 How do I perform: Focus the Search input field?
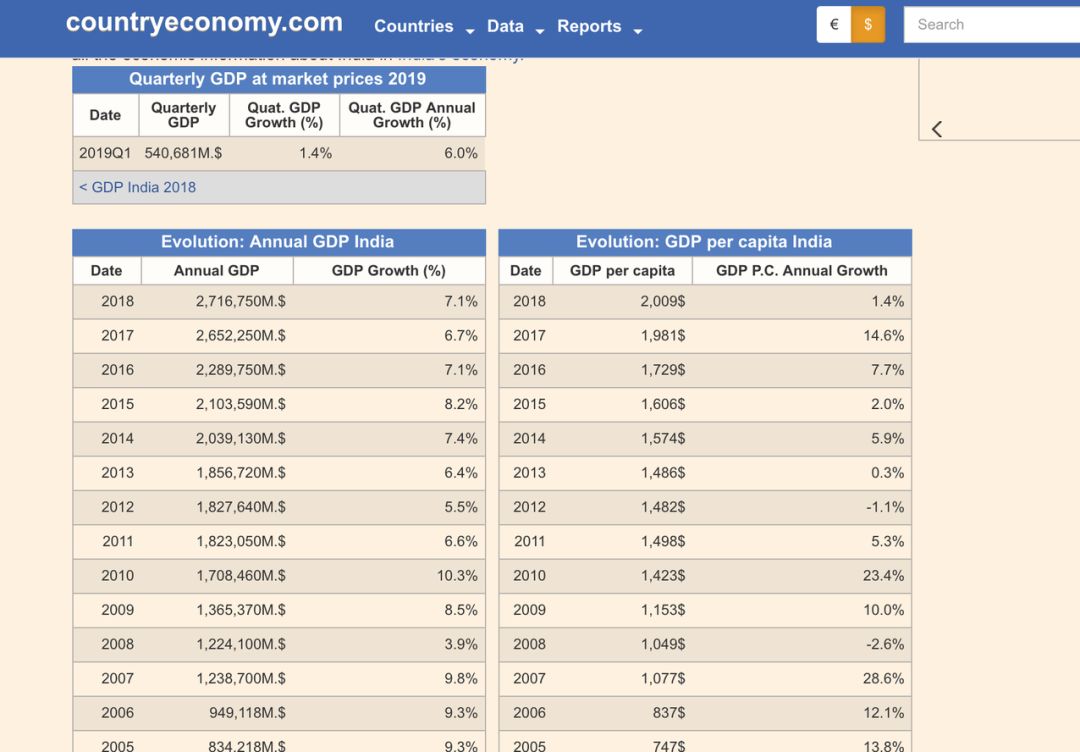[992, 25]
